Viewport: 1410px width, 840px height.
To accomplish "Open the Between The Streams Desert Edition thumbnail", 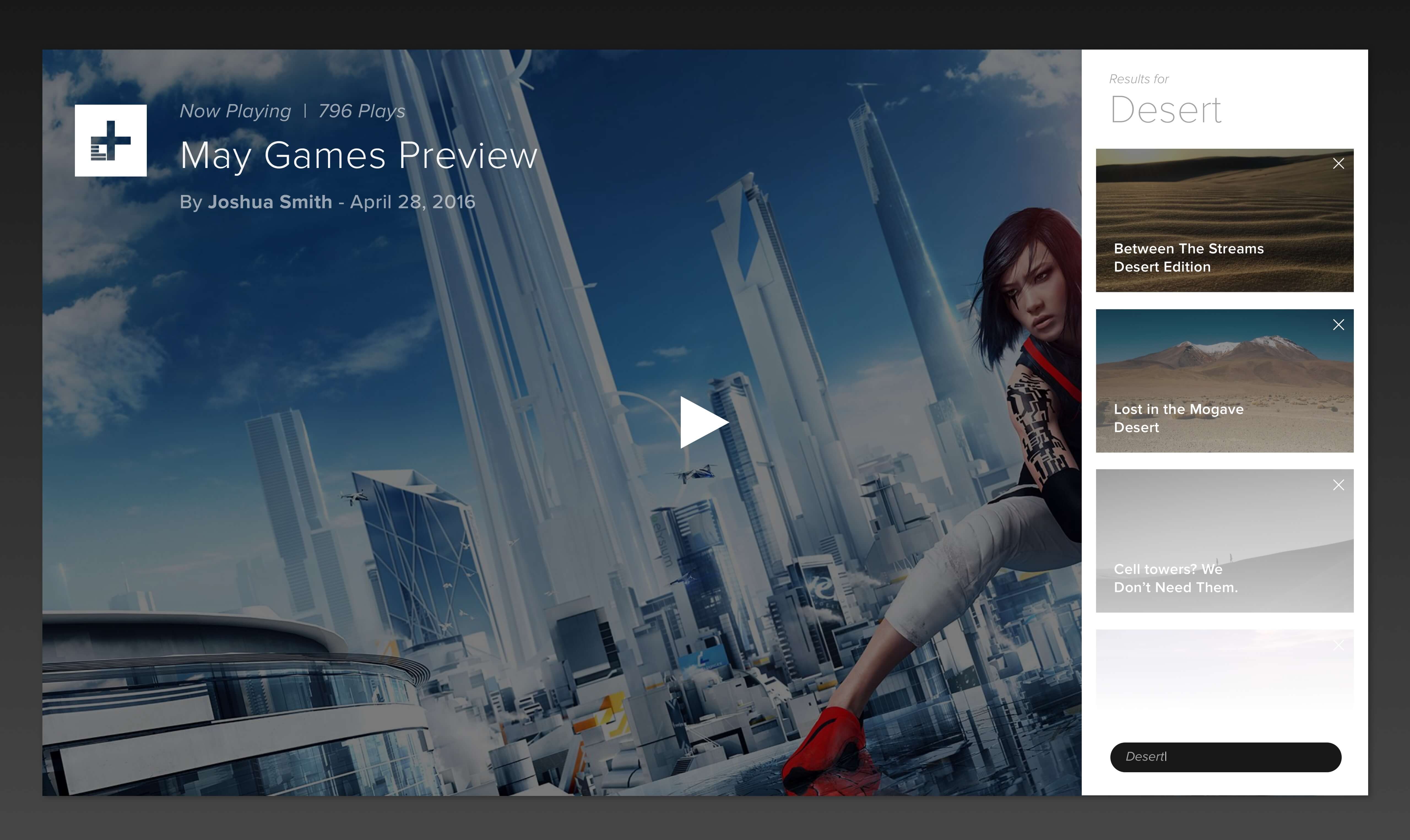I will coord(1224,220).
